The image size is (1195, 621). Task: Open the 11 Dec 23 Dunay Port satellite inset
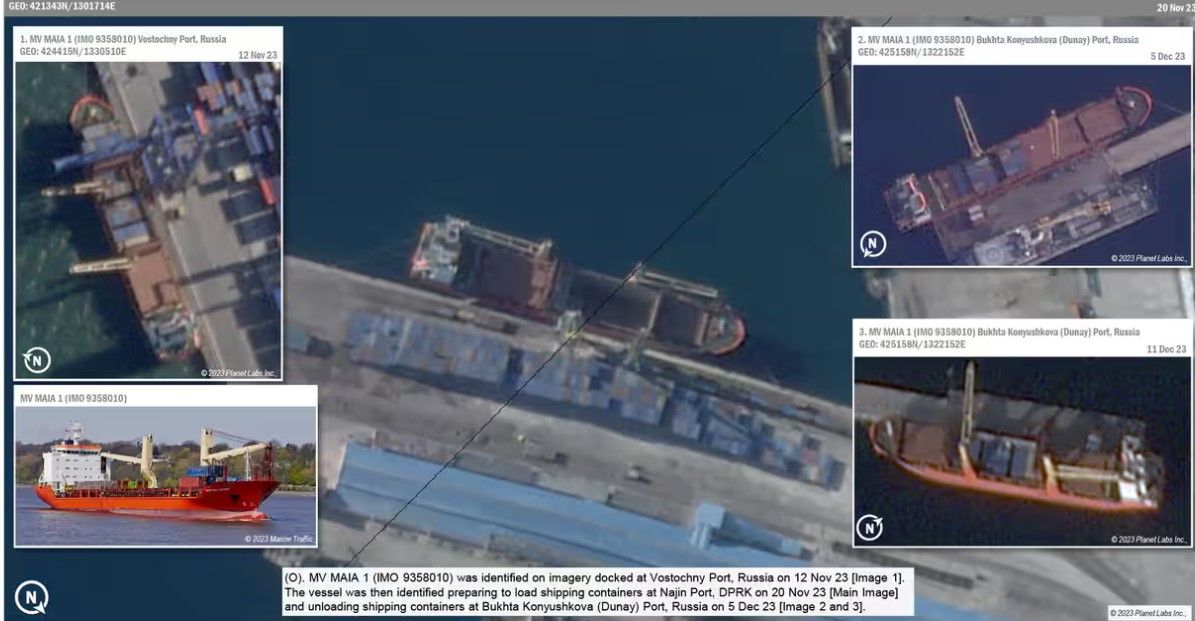(x=1020, y=450)
